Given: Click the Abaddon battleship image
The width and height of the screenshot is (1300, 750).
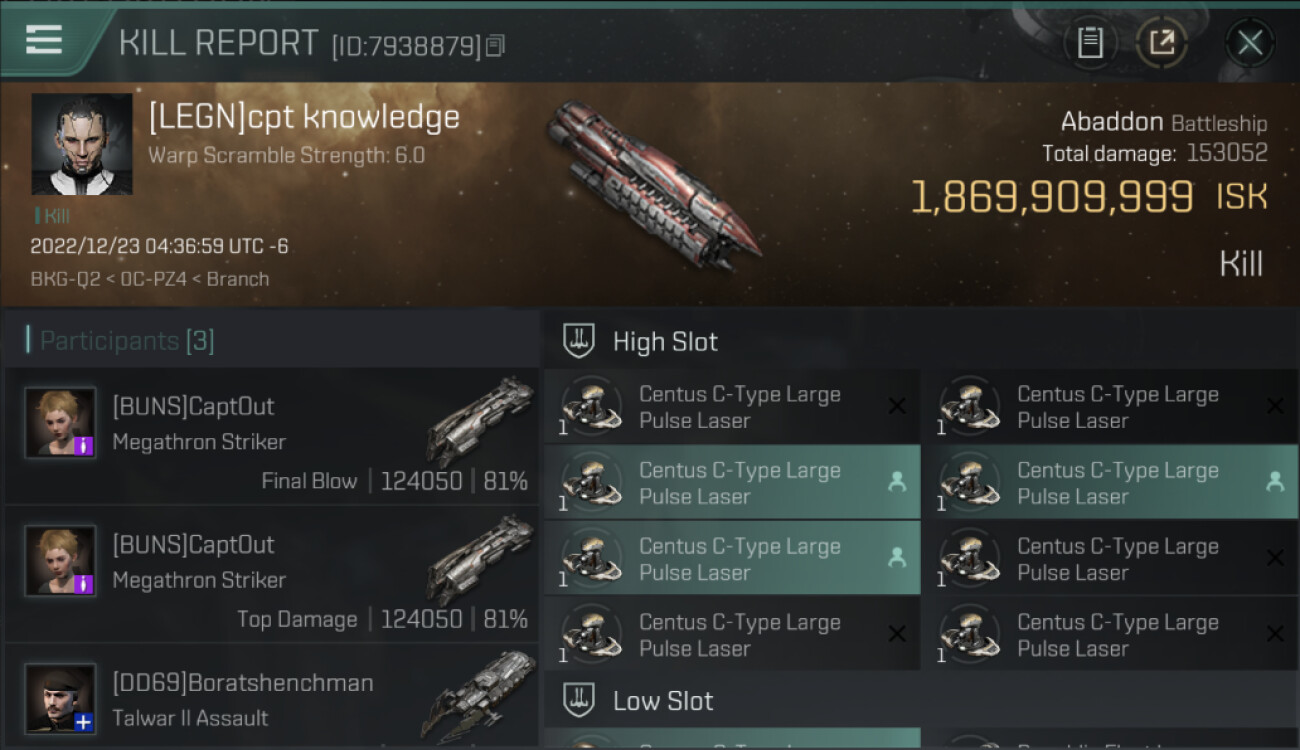Looking at the screenshot, I should coord(652,185).
